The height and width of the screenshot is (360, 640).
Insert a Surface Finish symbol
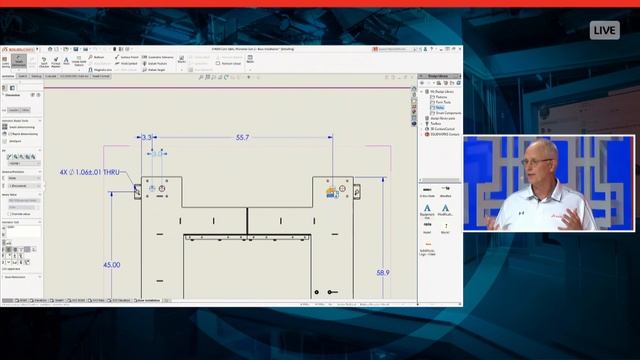[x=127, y=57]
